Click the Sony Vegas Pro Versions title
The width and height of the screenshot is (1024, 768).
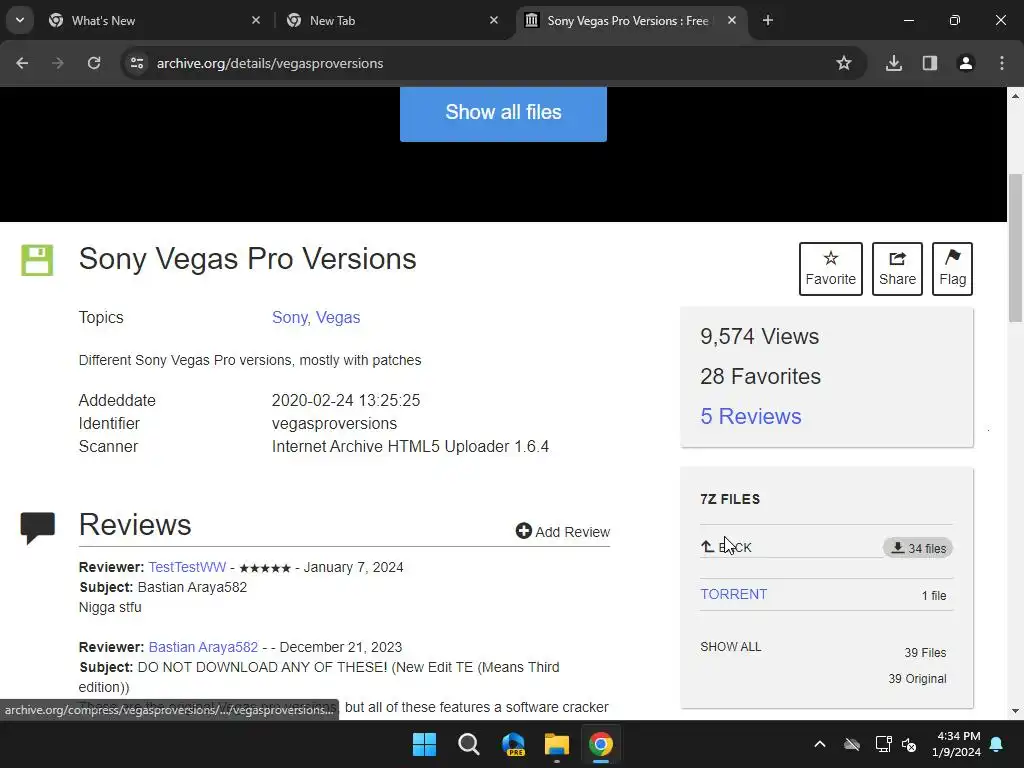click(x=248, y=259)
